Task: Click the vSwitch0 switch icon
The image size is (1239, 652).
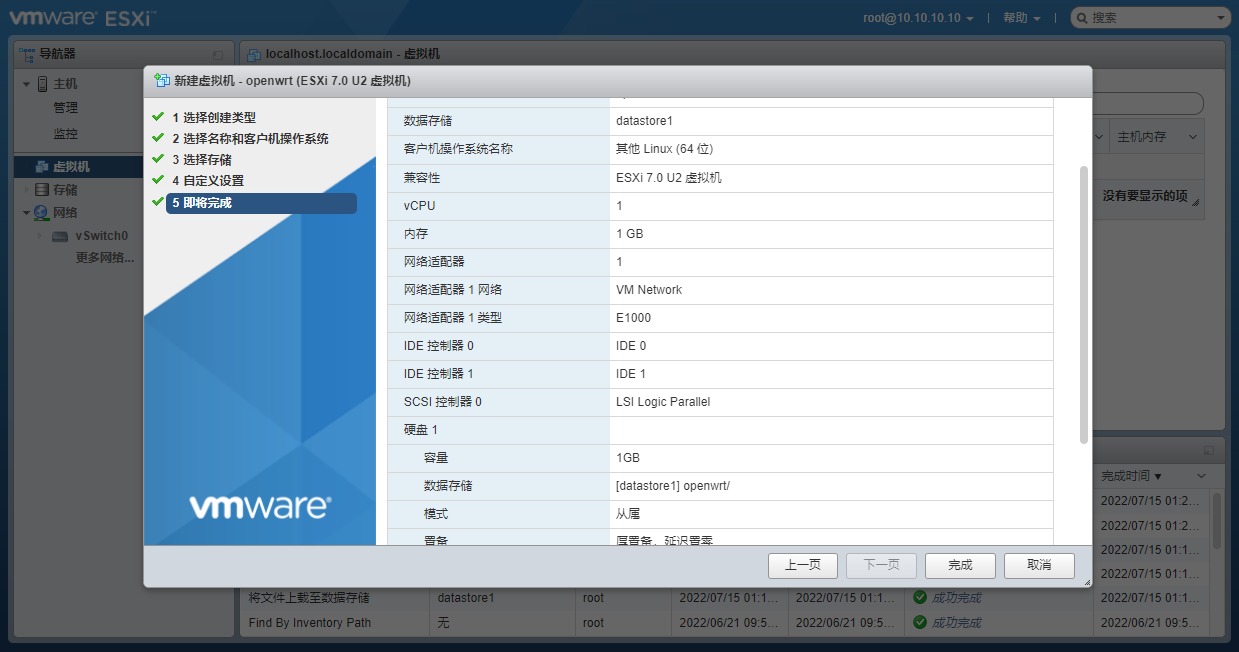Action: tap(60, 237)
